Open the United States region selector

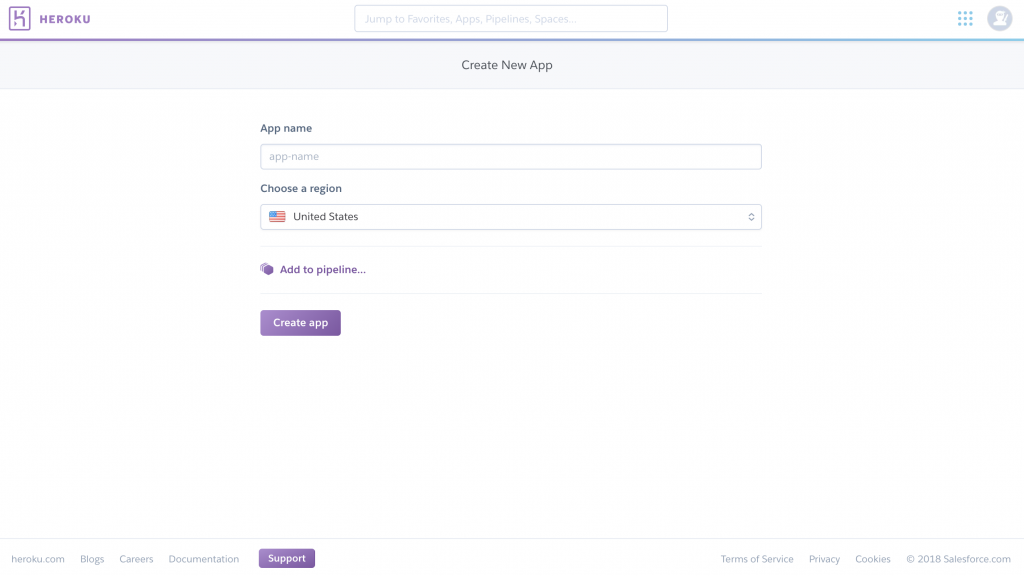(510, 217)
